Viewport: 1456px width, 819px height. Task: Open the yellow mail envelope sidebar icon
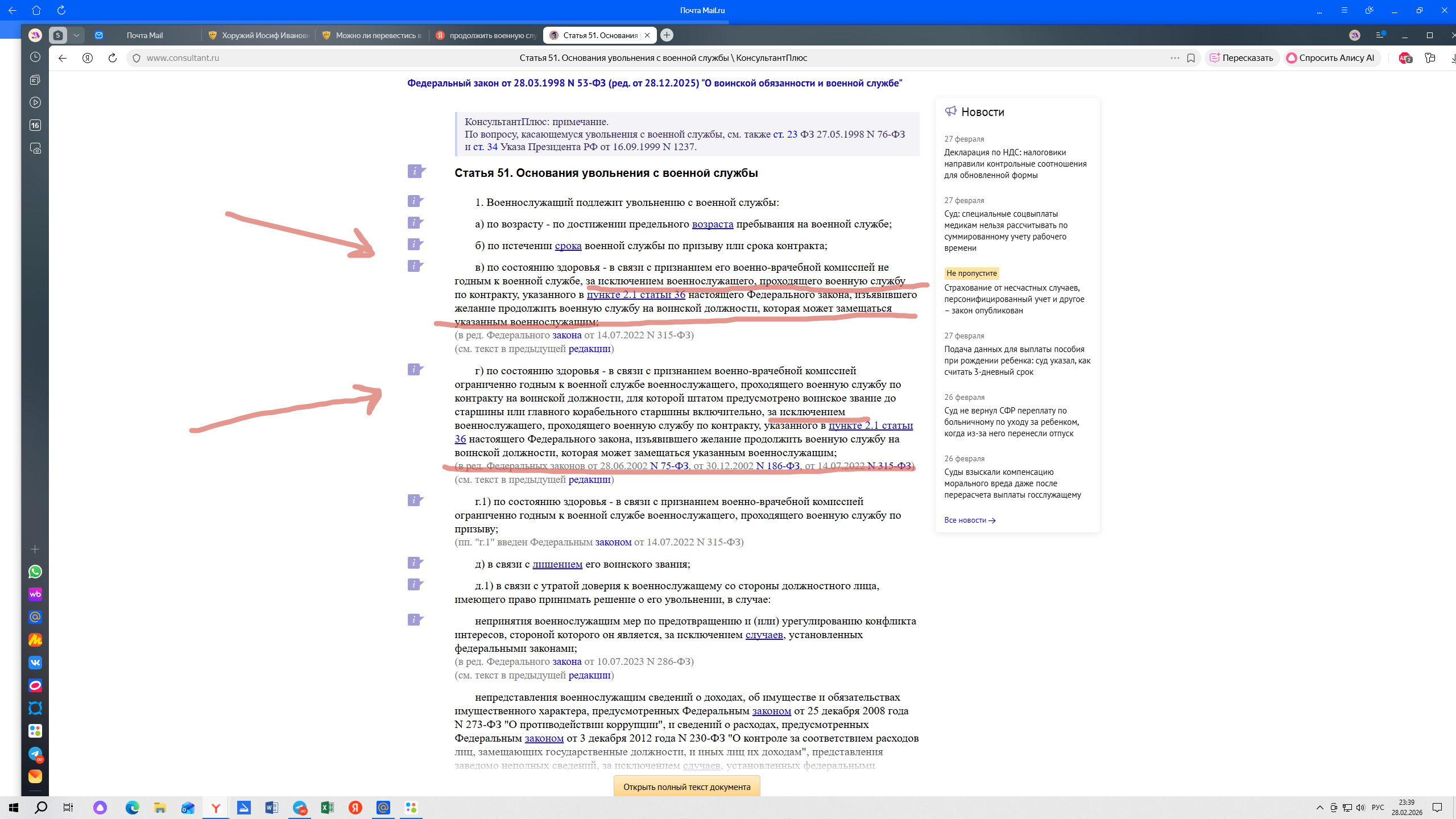pos(35,776)
